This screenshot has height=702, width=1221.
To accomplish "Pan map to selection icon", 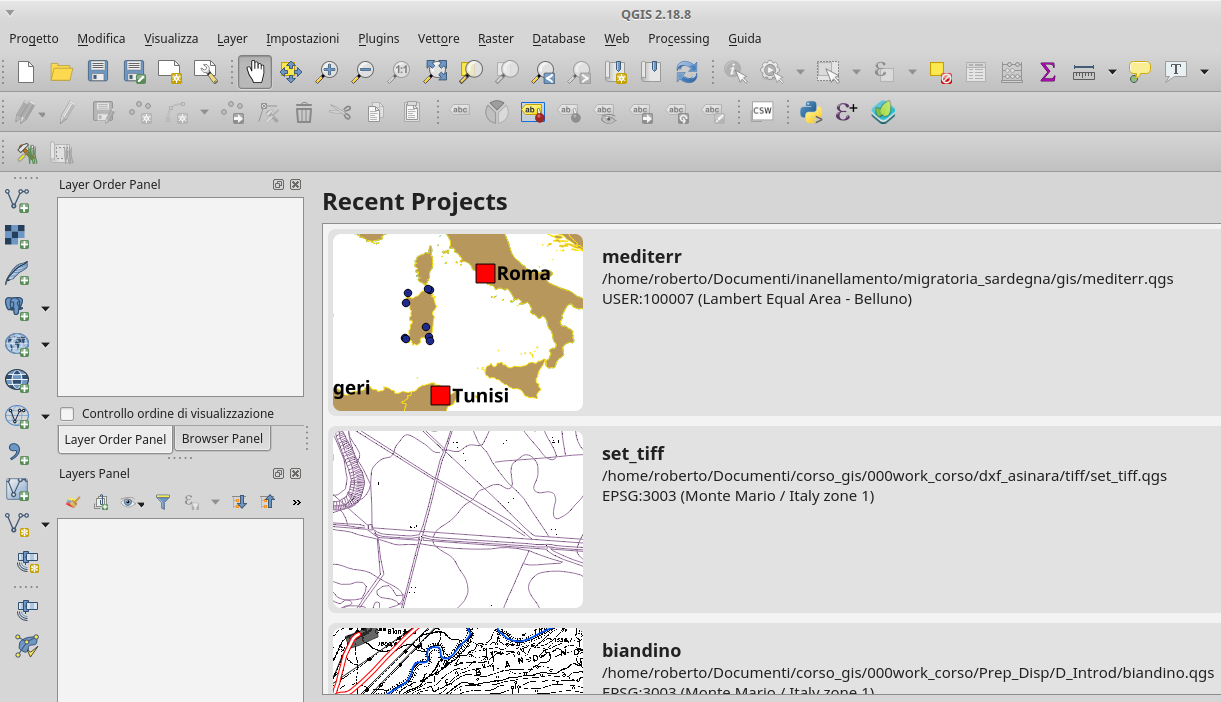I will (291, 71).
